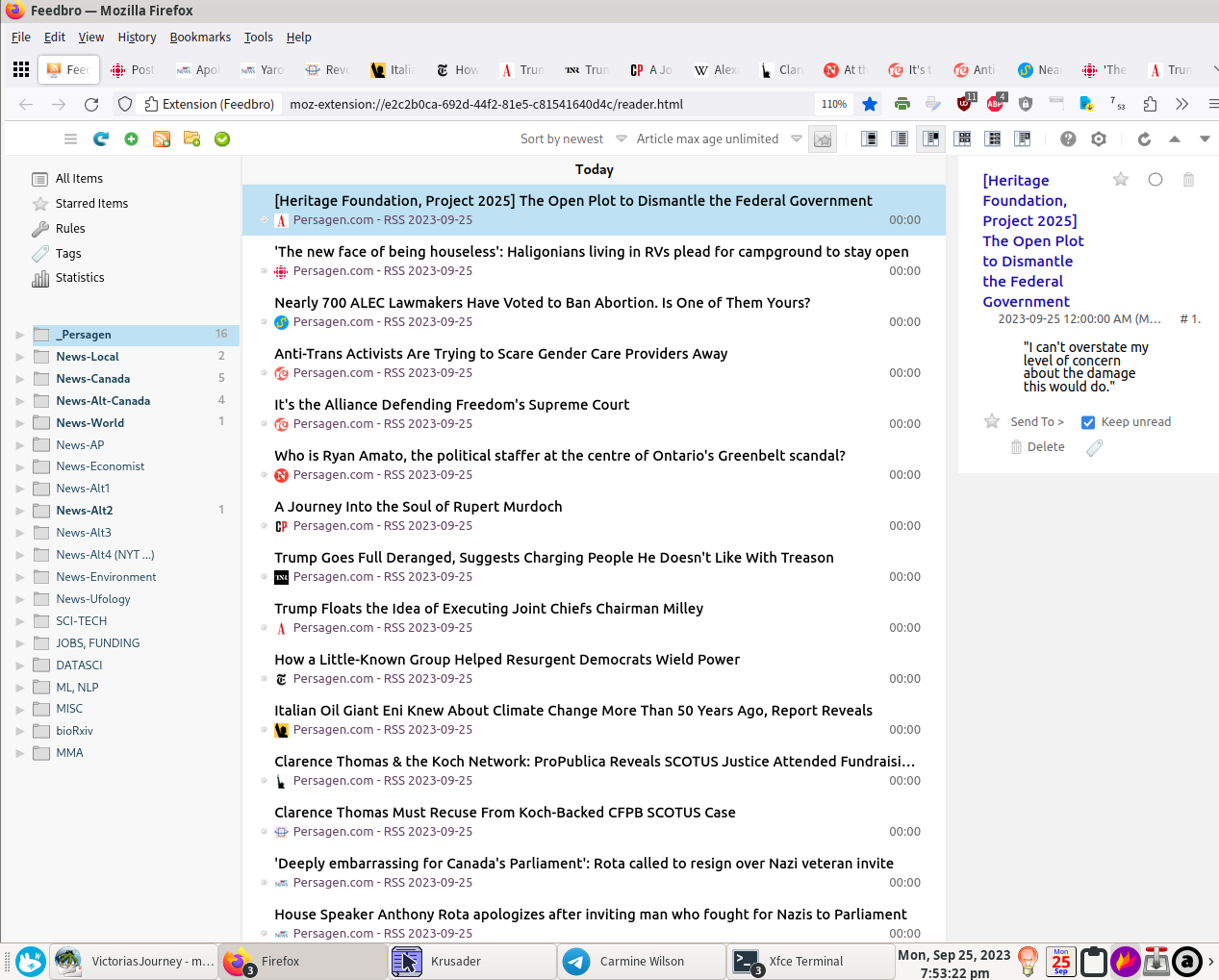Click the refresh all feeds icon
The width and height of the screenshot is (1219, 980).
101,139
